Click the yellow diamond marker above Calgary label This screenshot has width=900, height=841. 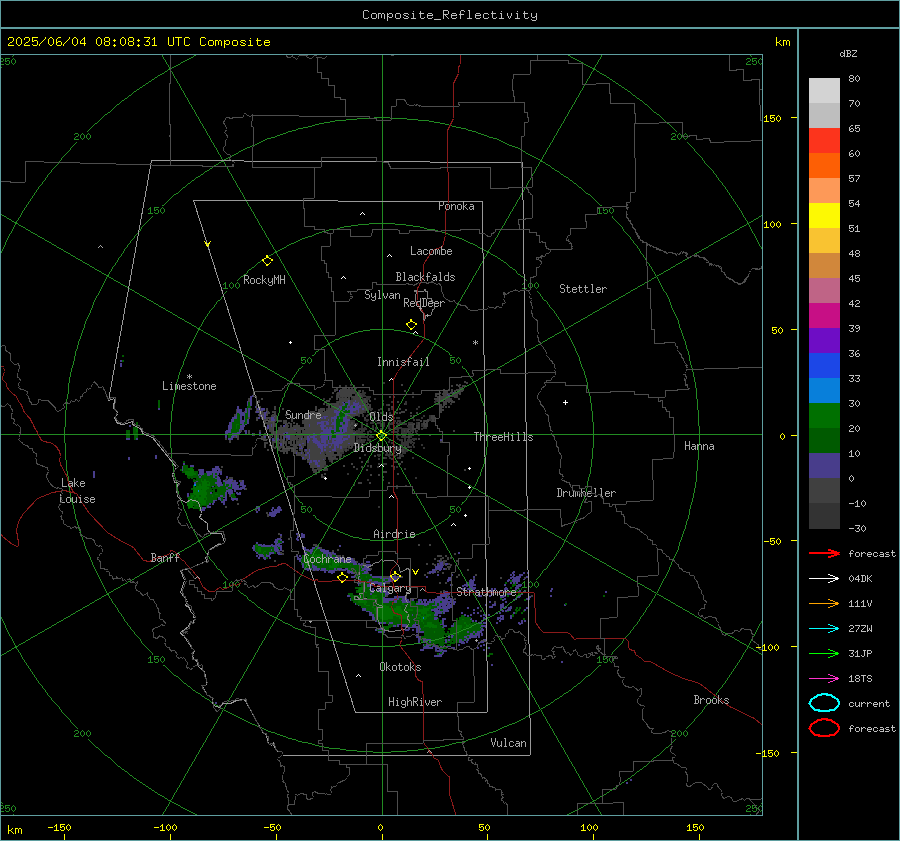(395, 576)
